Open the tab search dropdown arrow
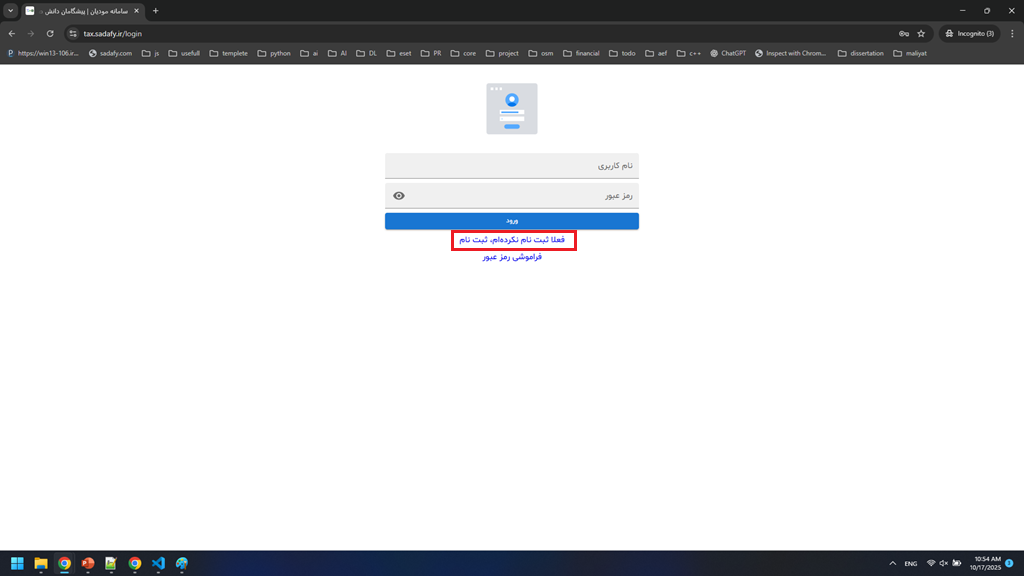The width and height of the screenshot is (1024, 576). [10, 10]
